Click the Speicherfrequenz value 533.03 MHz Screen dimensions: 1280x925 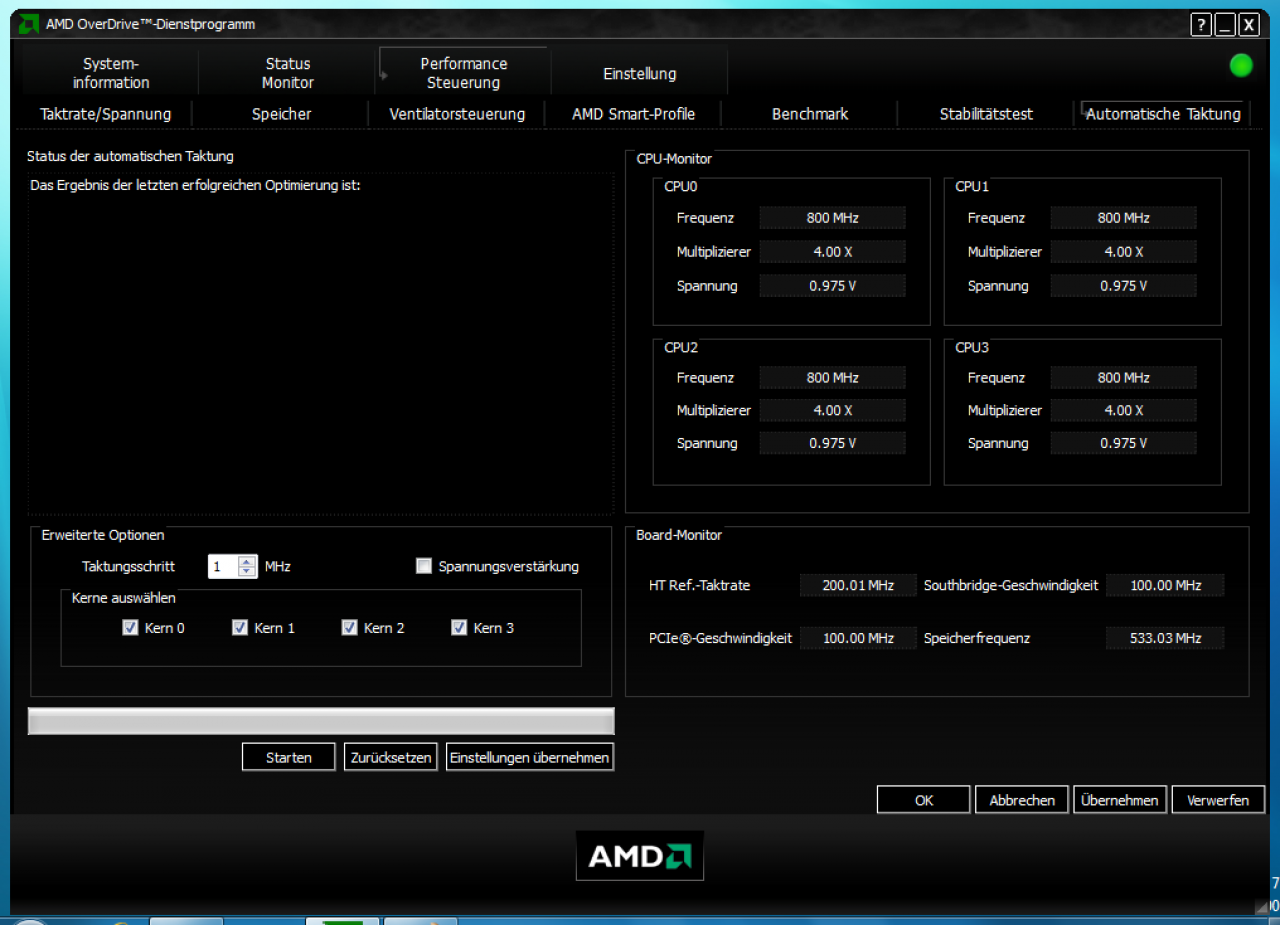point(1165,638)
